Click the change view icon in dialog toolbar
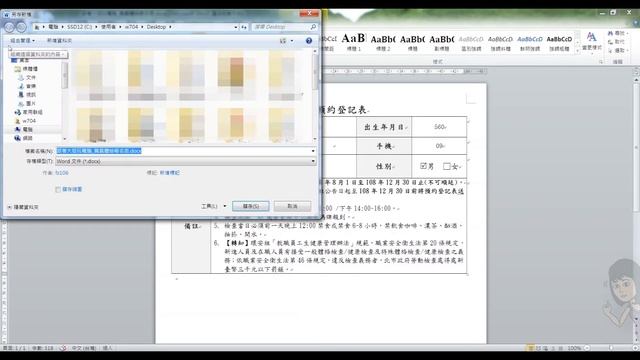Viewport: 640px width, 360px height. [283, 40]
